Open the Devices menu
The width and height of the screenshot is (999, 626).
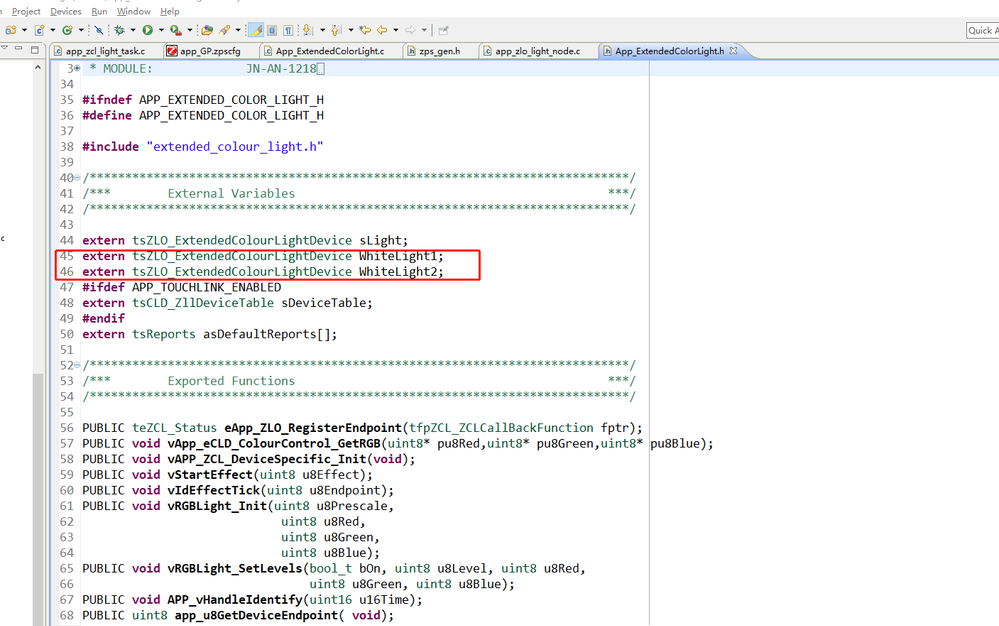coord(66,11)
